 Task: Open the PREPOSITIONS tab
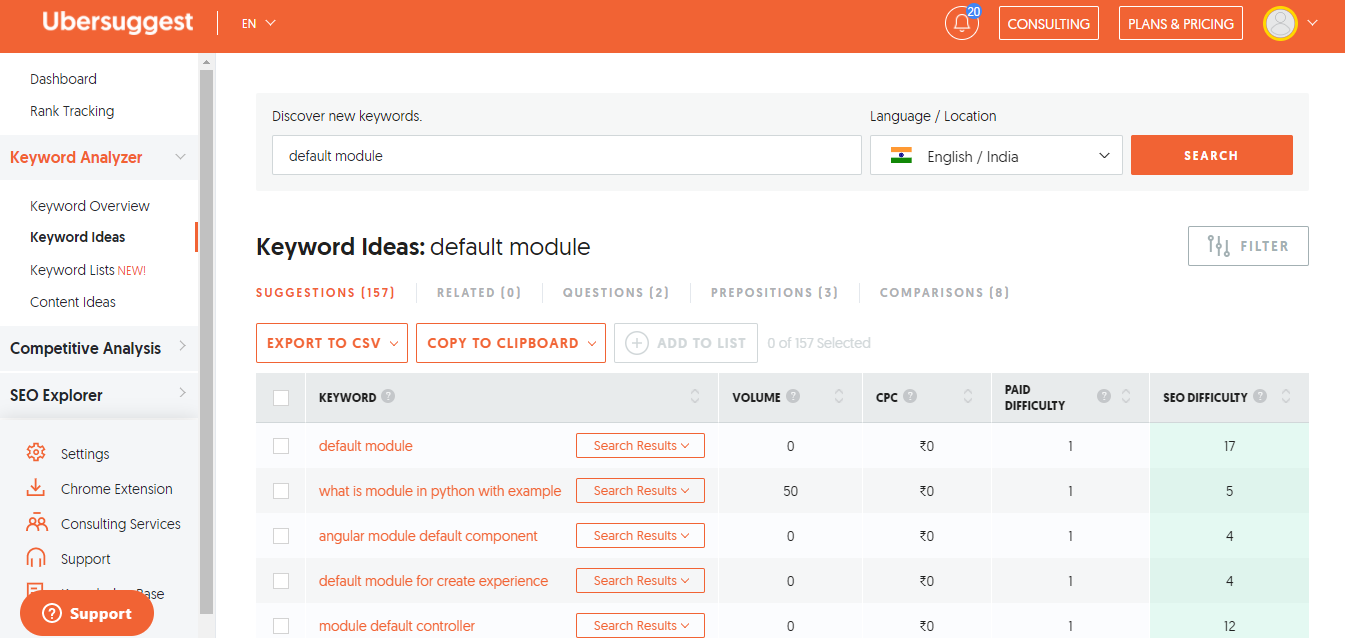[773, 292]
